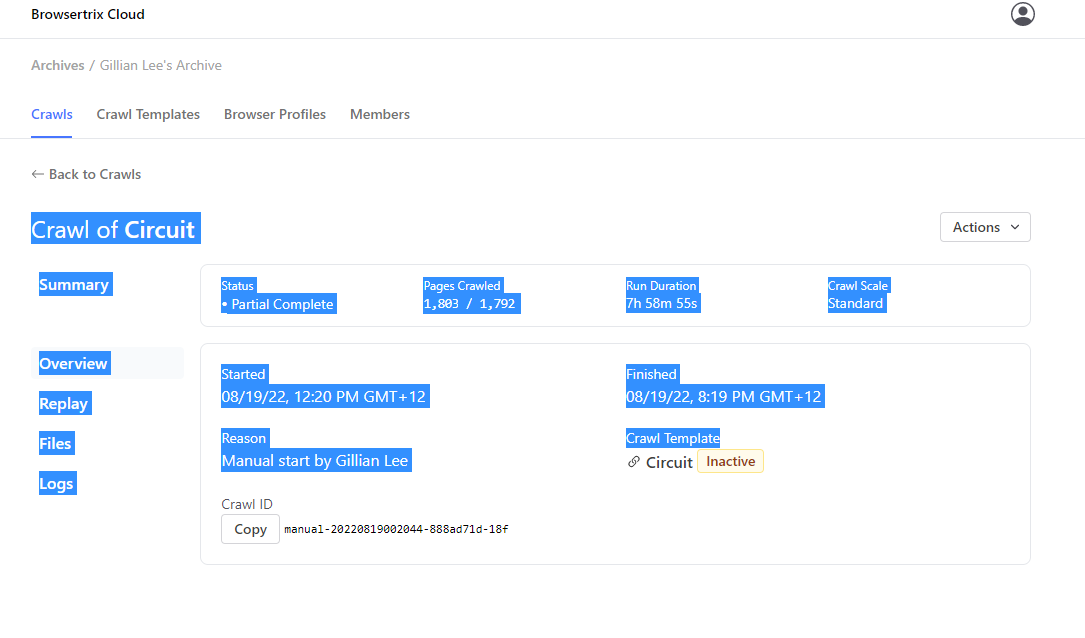Open the Files section
The image size is (1085, 638).
click(56, 443)
